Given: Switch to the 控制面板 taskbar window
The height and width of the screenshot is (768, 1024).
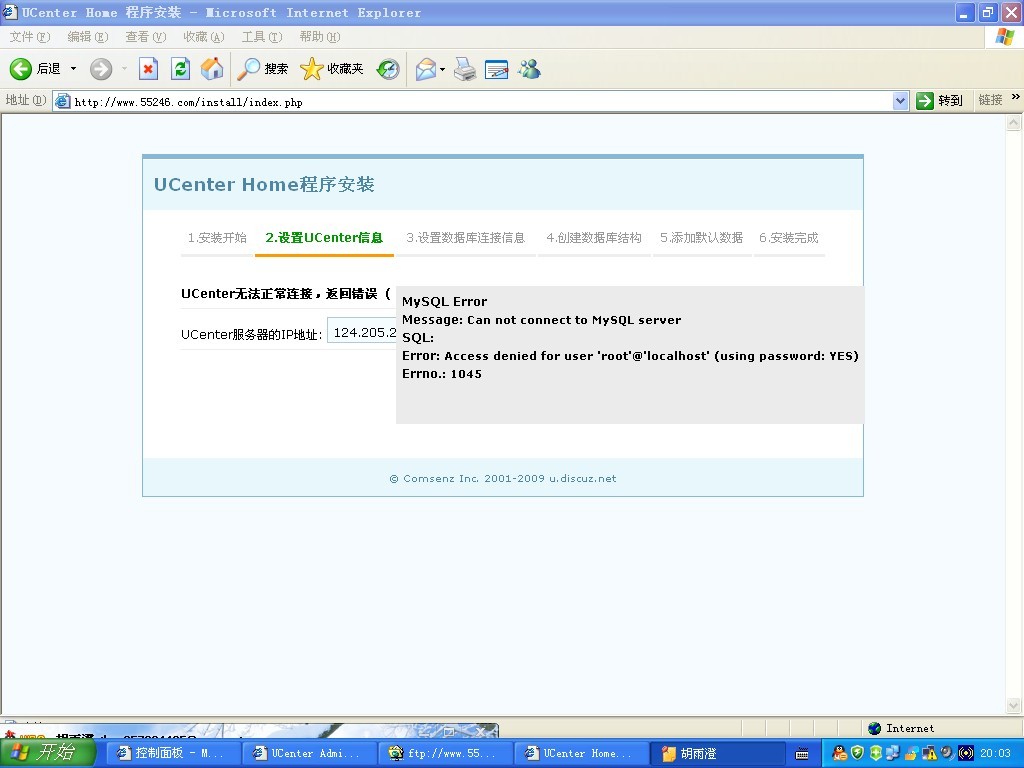Looking at the screenshot, I should [x=172, y=754].
